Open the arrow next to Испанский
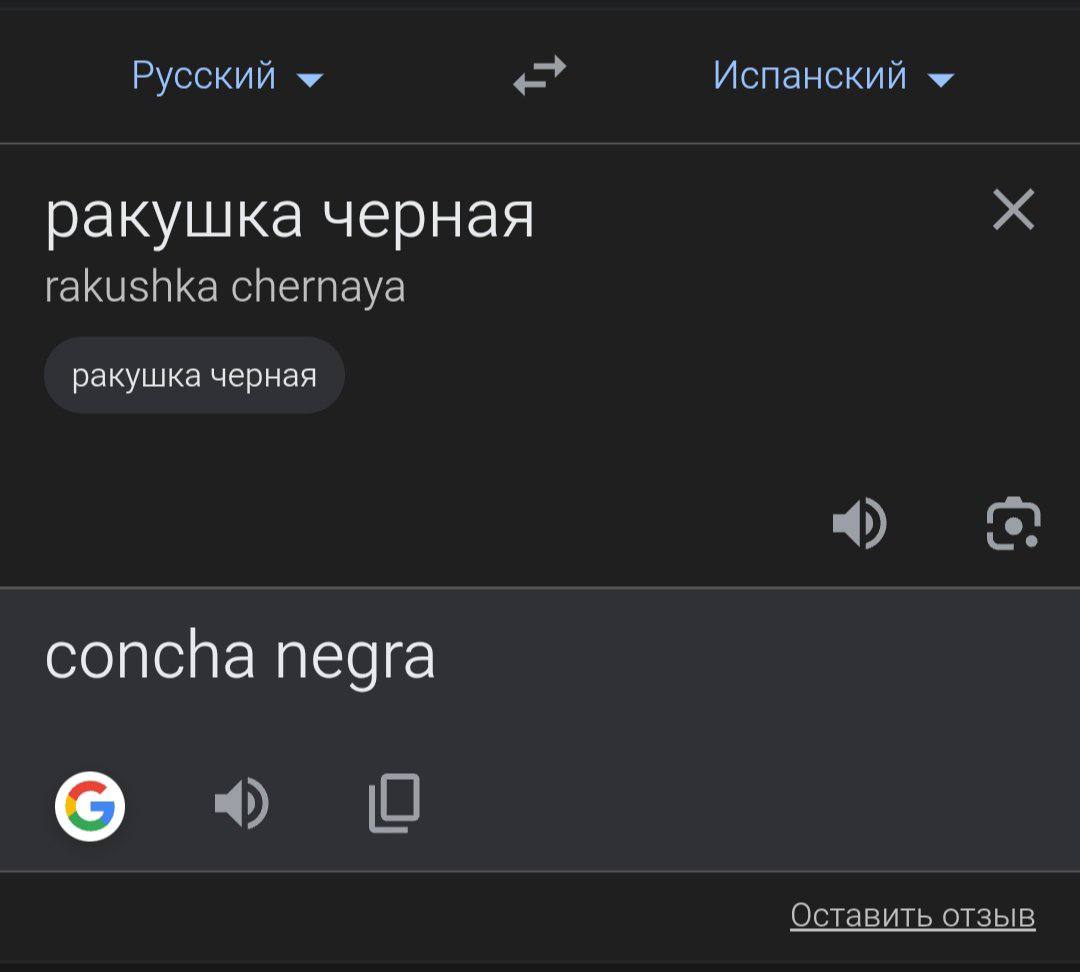Image resolution: width=1080 pixels, height=972 pixels. click(941, 79)
